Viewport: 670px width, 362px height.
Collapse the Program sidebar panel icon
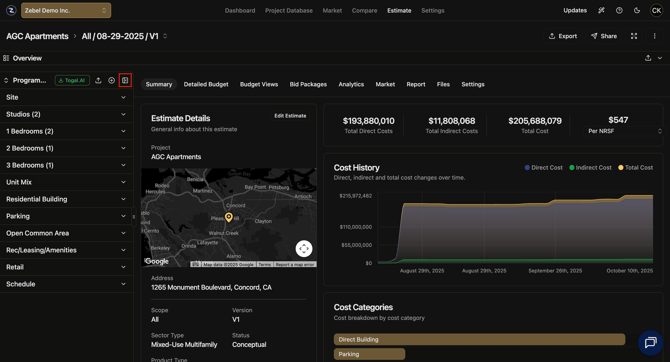coord(125,80)
